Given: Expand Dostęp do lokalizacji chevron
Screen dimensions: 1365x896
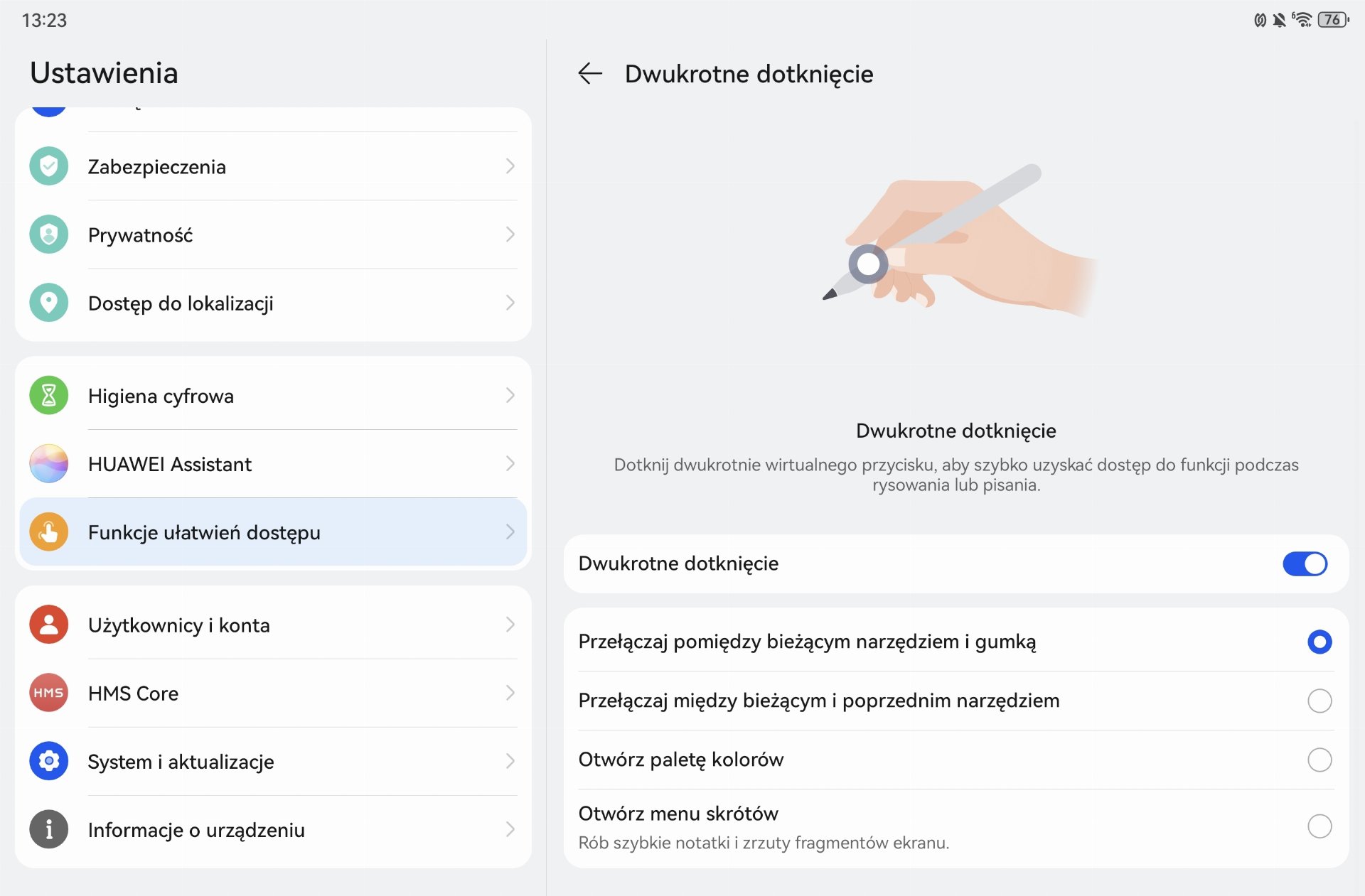Looking at the screenshot, I should 510,303.
